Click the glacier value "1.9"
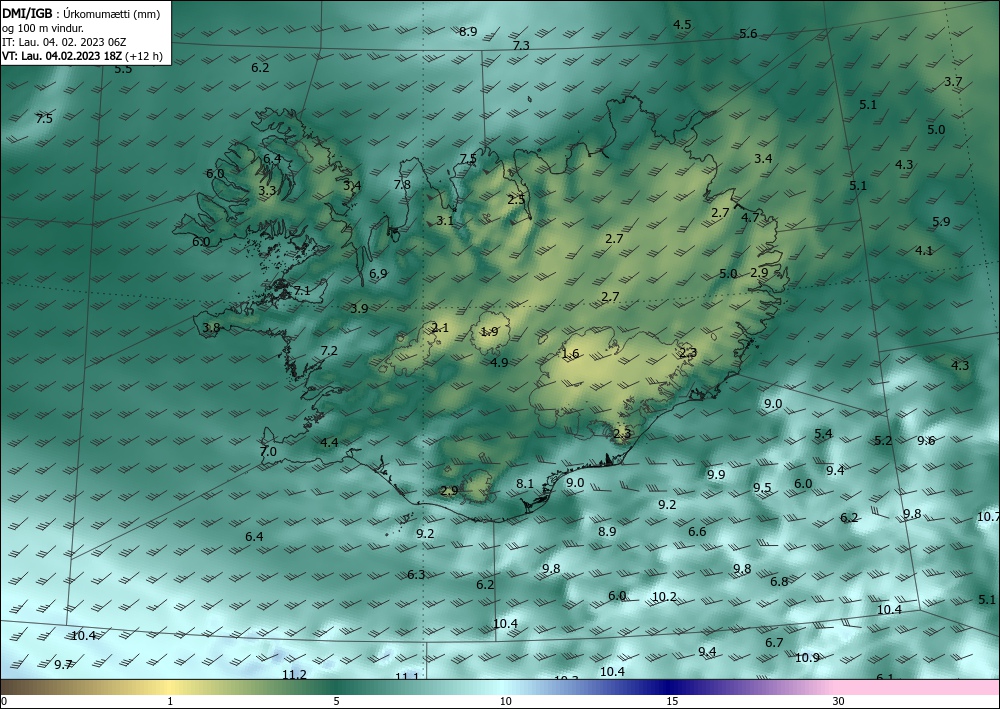 (489, 331)
